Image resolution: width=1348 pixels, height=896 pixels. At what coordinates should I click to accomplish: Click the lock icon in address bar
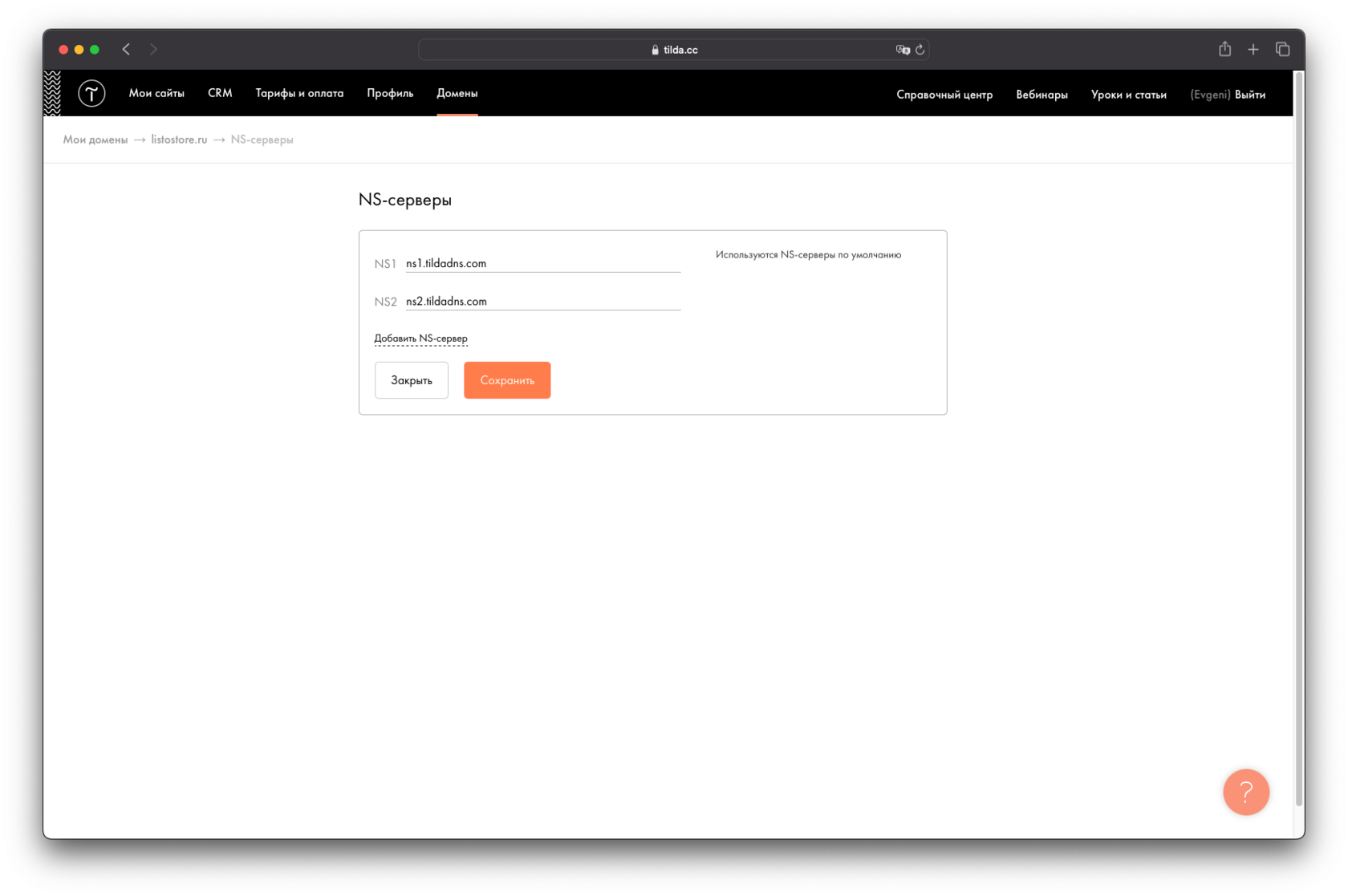click(x=656, y=50)
